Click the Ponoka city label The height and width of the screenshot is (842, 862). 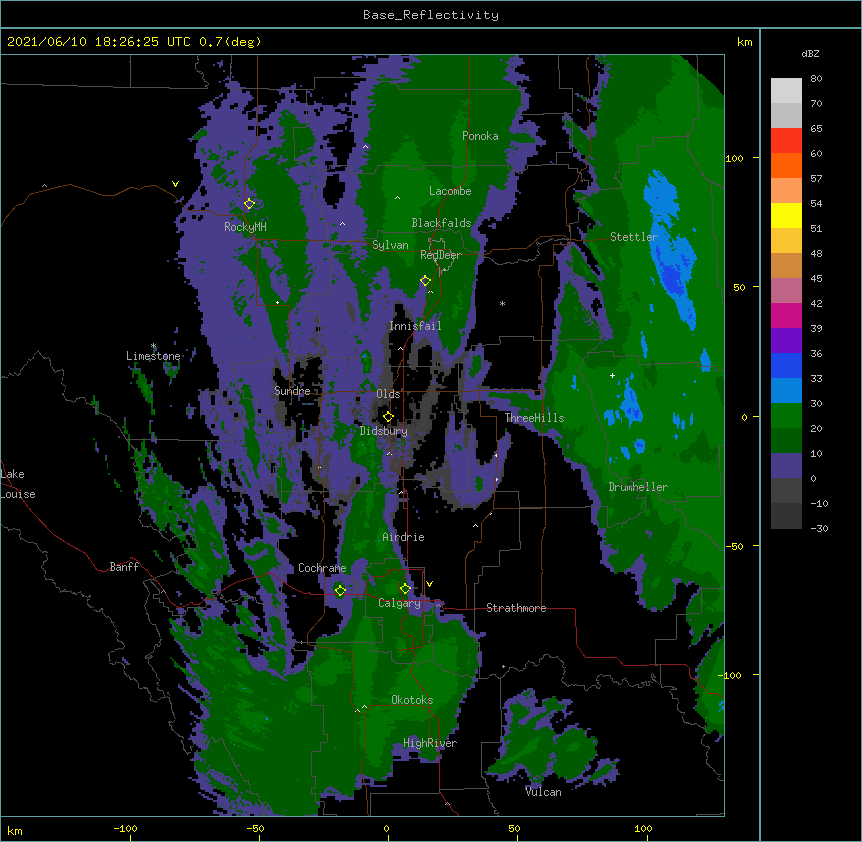tap(480, 136)
